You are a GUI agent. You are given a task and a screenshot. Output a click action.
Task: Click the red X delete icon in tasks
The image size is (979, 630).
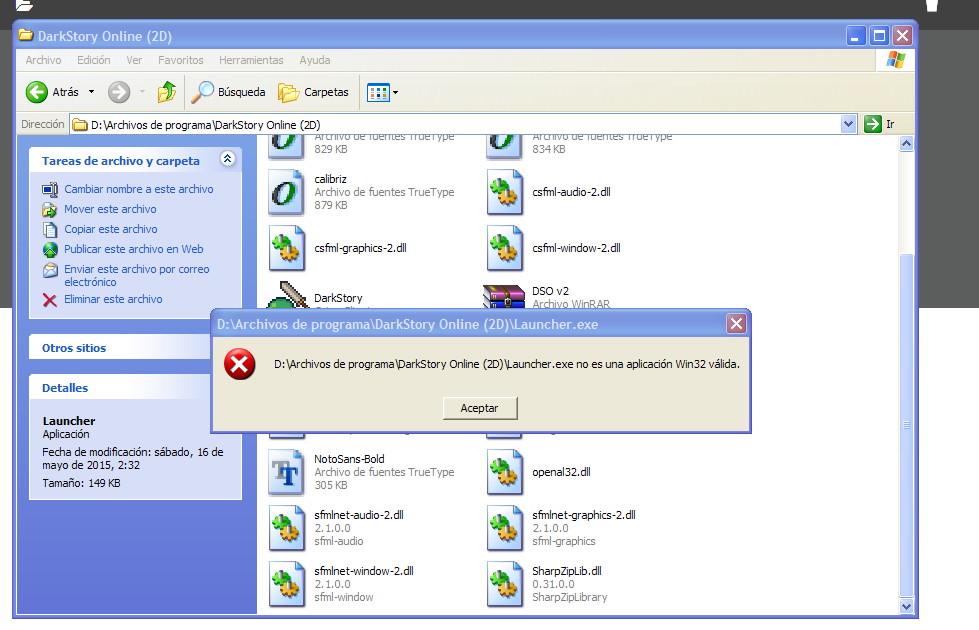pos(50,300)
